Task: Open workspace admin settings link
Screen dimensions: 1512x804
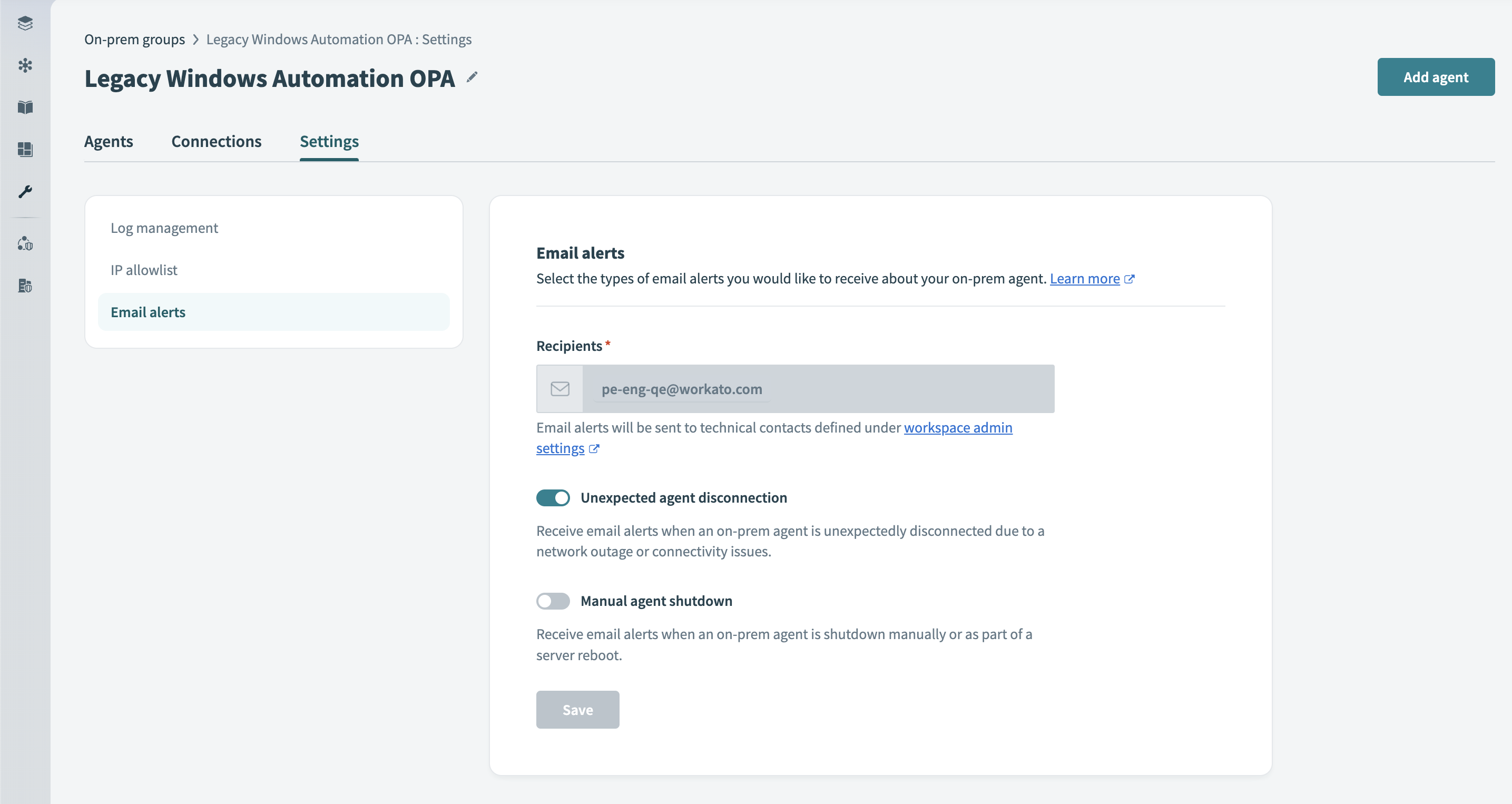Action: click(x=957, y=428)
